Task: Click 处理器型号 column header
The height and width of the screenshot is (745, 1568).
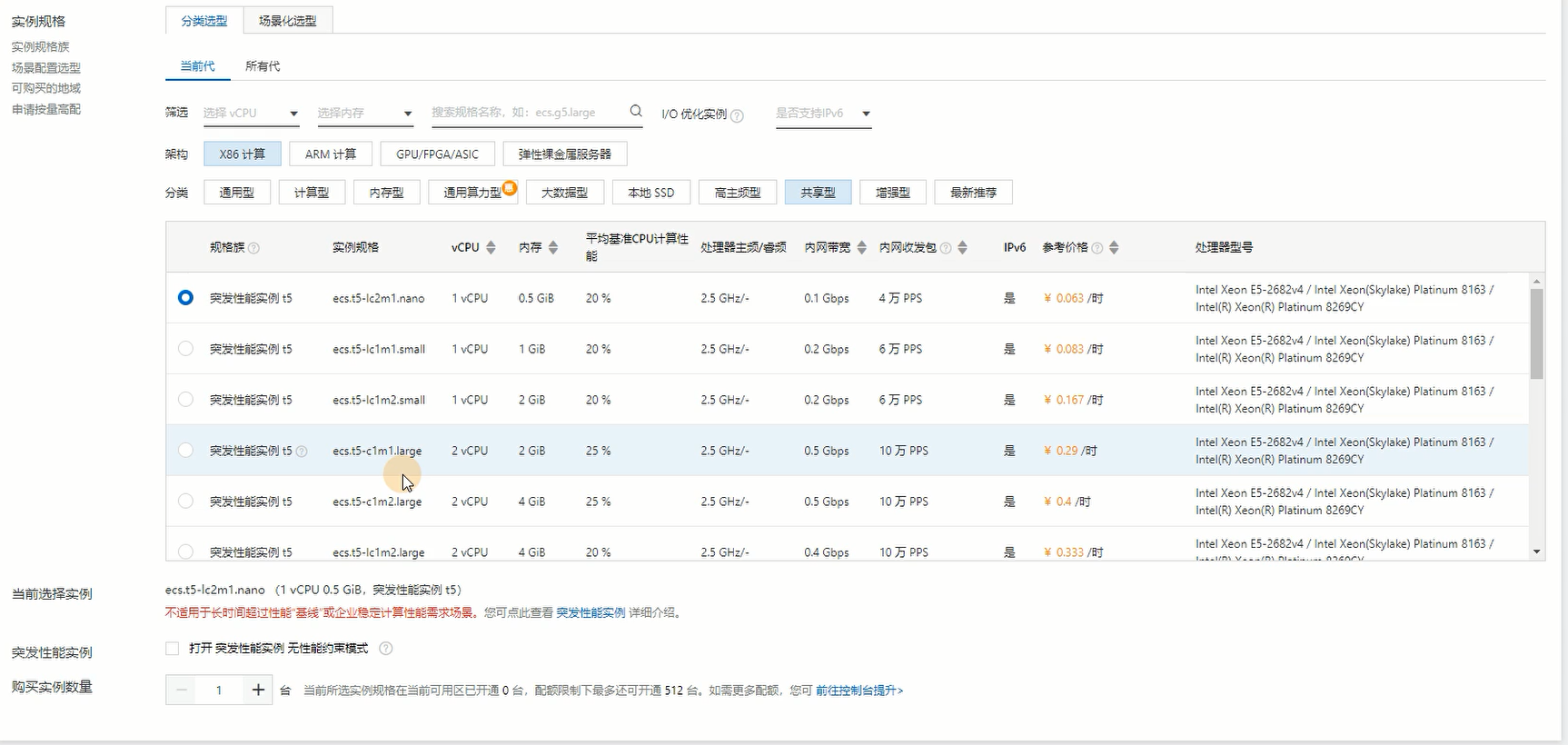Action: tap(1224, 247)
